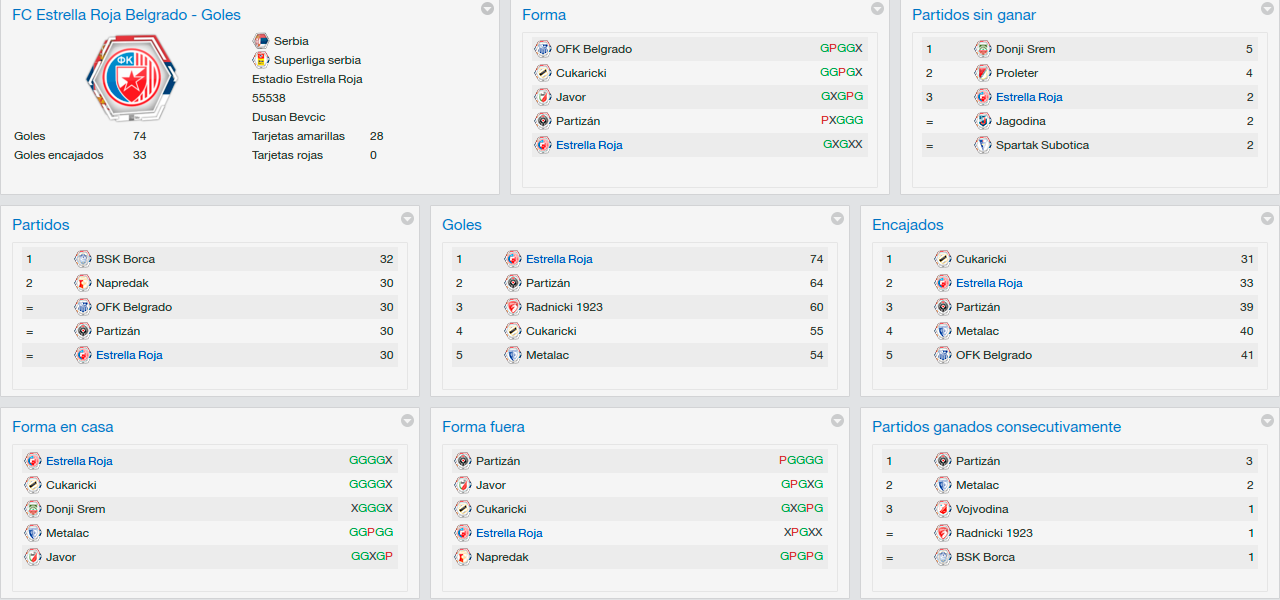This screenshot has width=1280, height=600.
Task: Expand the Partidos sin ganar panel menu arrow
Action: 1267,9
